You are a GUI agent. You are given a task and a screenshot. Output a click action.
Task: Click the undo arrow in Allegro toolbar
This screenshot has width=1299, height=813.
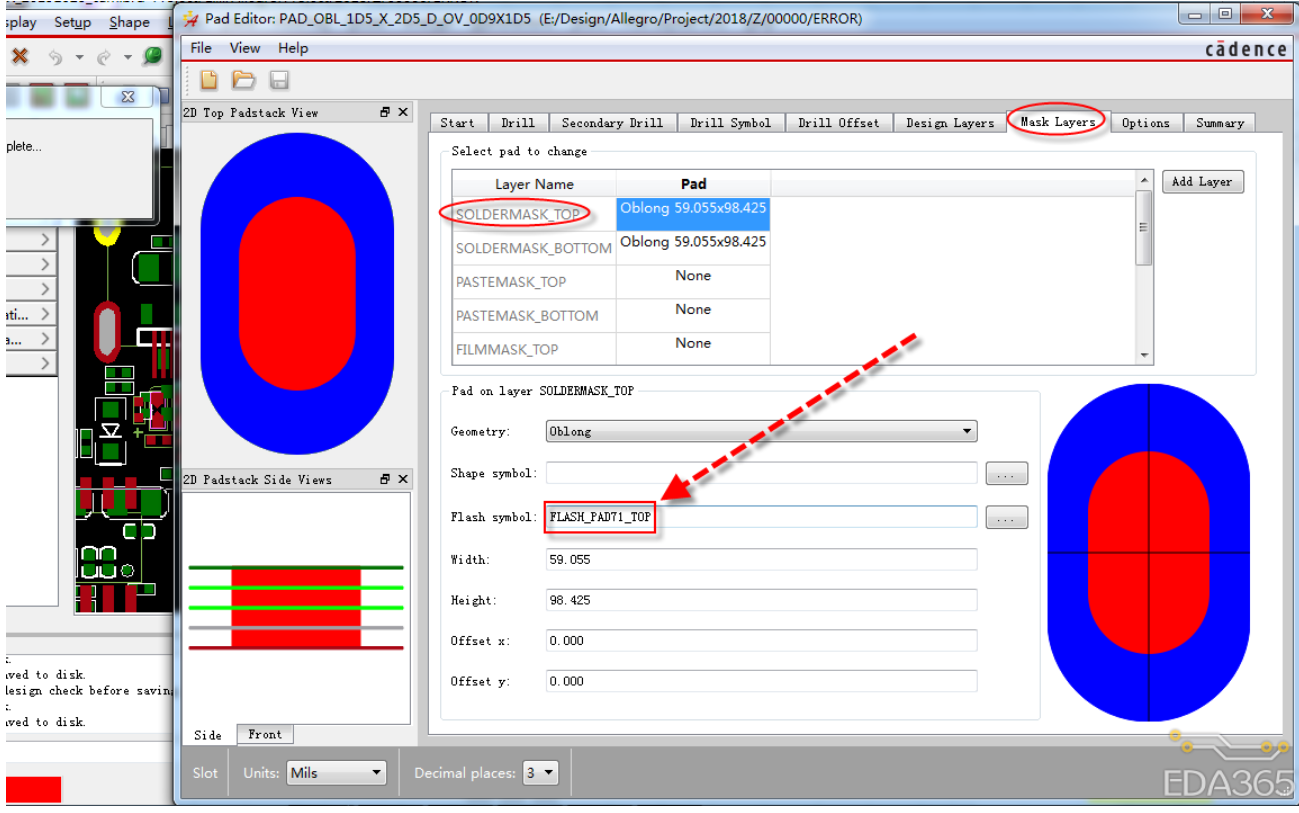56,57
